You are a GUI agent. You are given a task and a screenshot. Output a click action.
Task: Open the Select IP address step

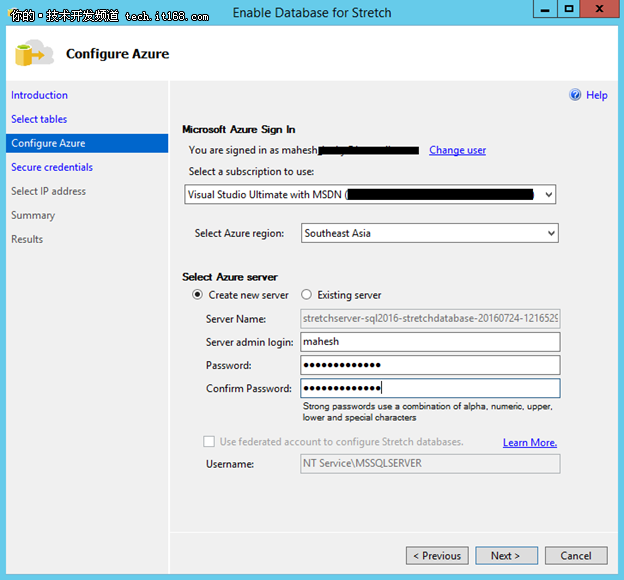pyautogui.click(x=48, y=191)
